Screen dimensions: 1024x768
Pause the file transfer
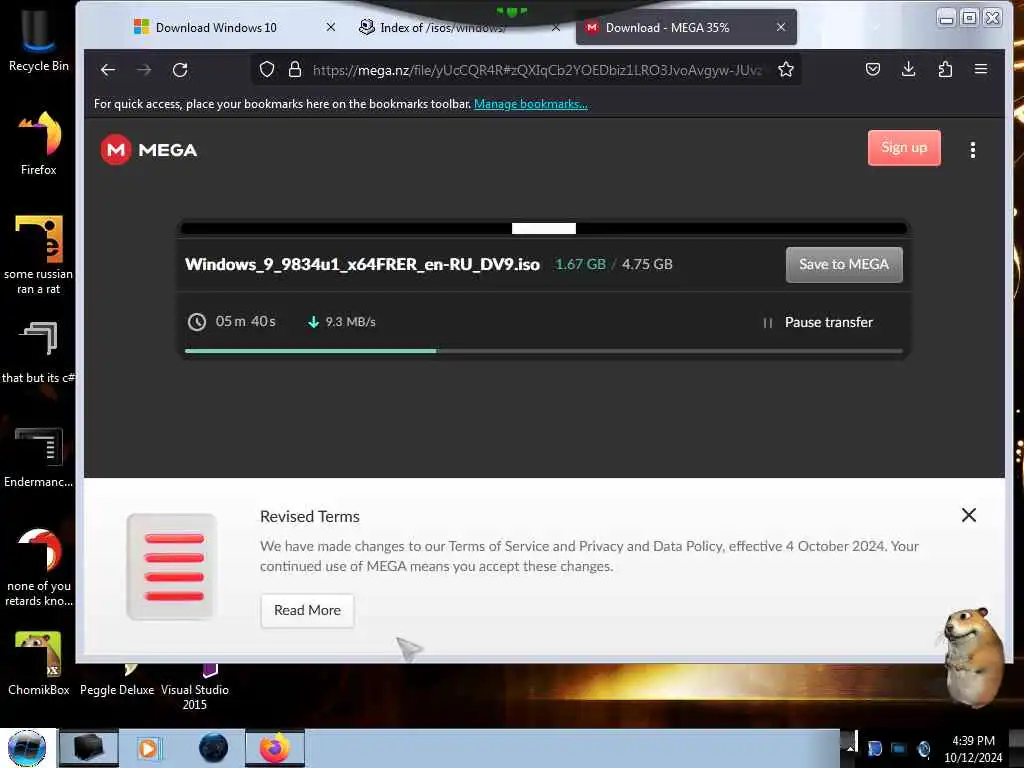[x=818, y=323]
